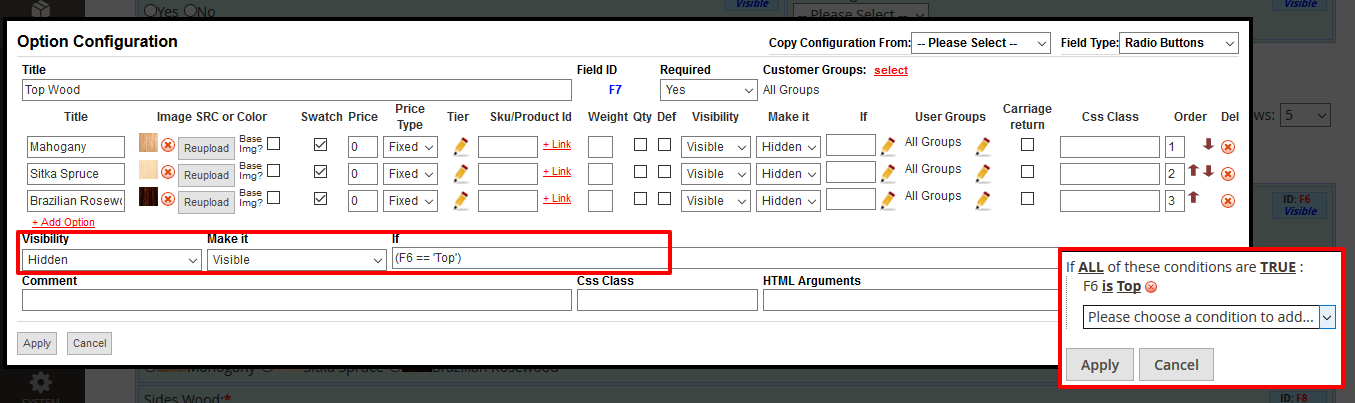Expand the Copy Configuration From dropdown
This screenshot has height=403, width=1355.
[980, 43]
